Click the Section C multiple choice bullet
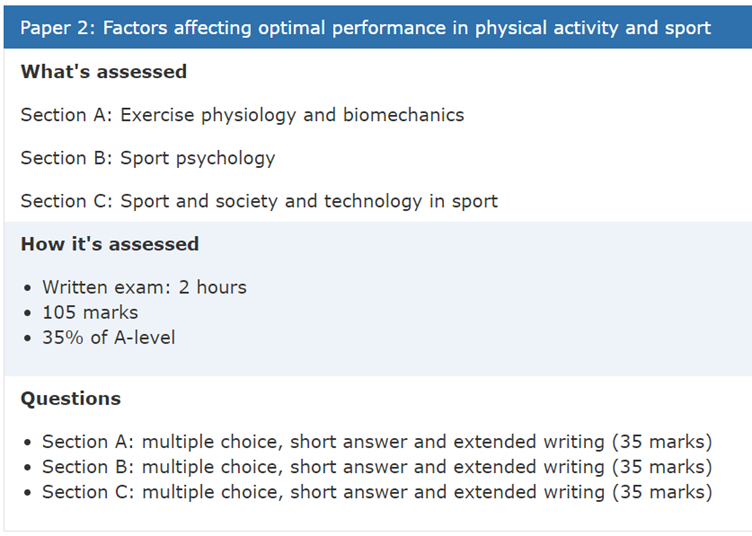 pos(376,492)
